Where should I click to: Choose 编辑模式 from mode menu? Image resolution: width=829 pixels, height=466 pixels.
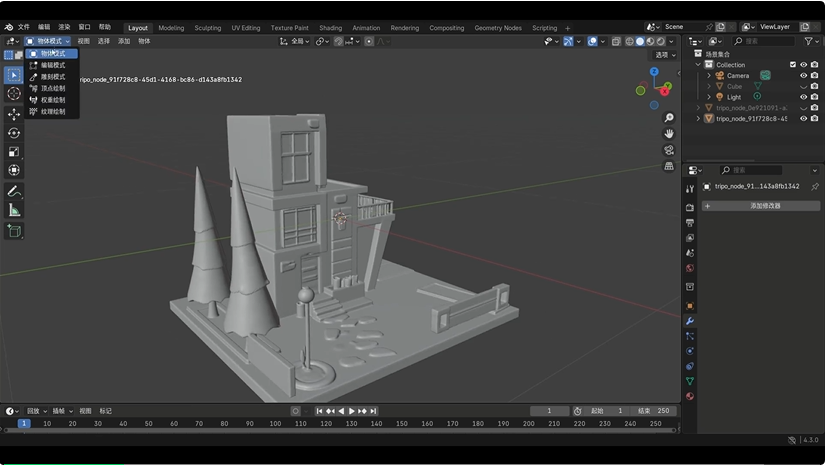[x=53, y=65]
